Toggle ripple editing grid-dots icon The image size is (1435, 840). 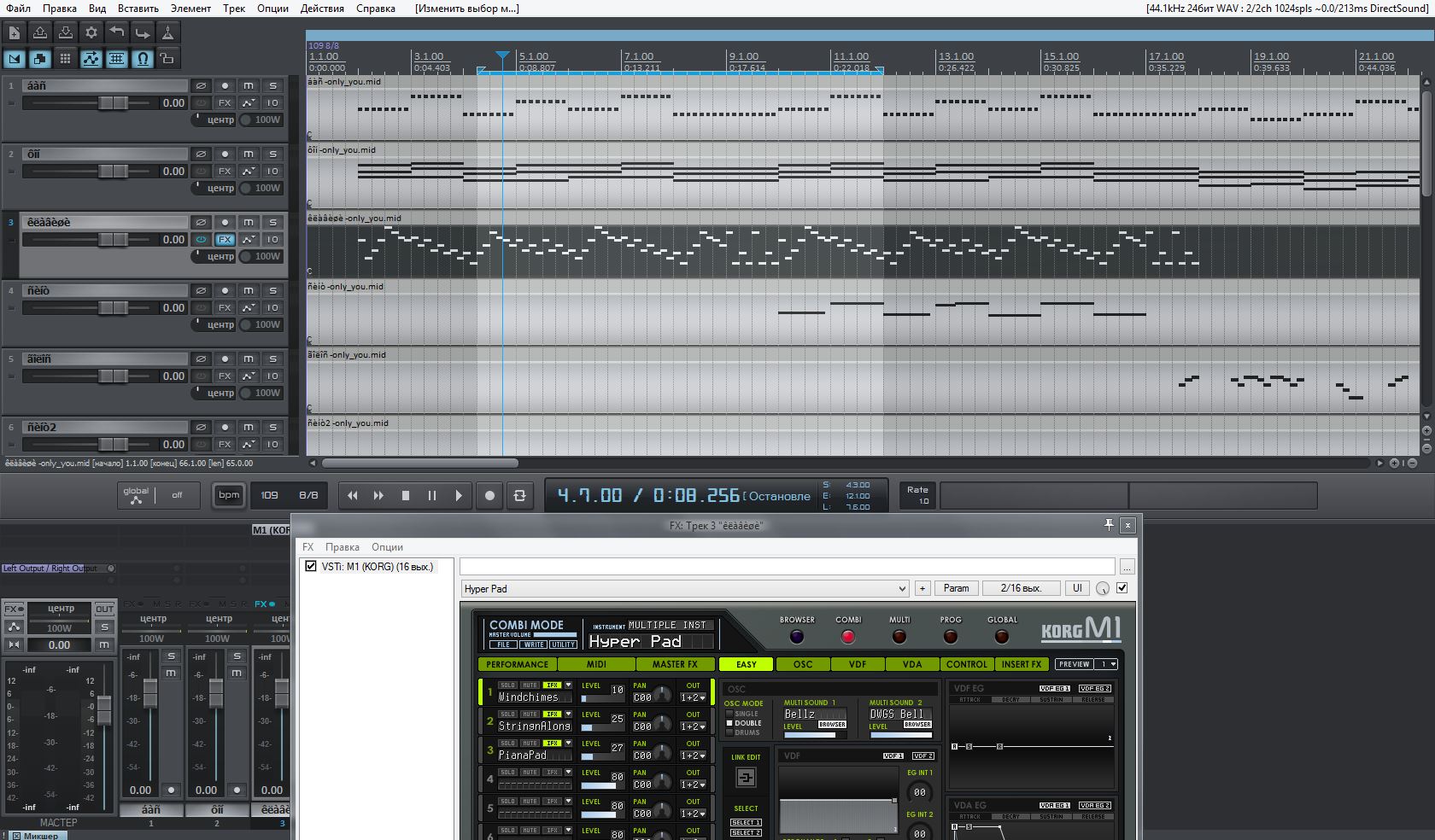pos(66,59)
